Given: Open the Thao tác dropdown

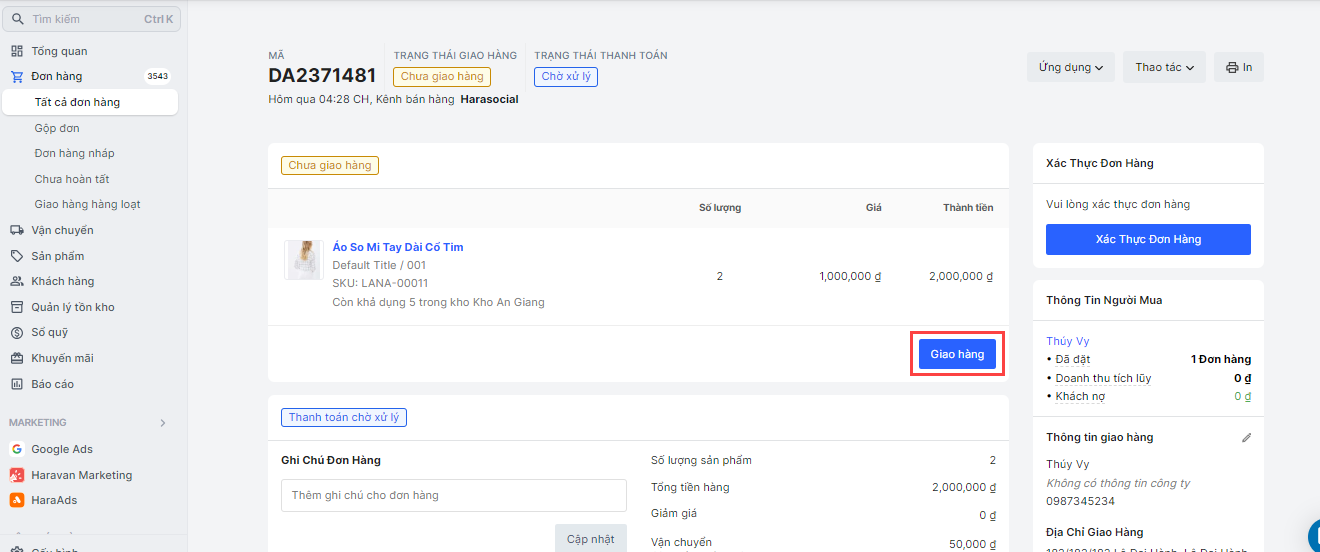Looking at the screenshot, I should pyautogui.click(x=1164, y=67).
